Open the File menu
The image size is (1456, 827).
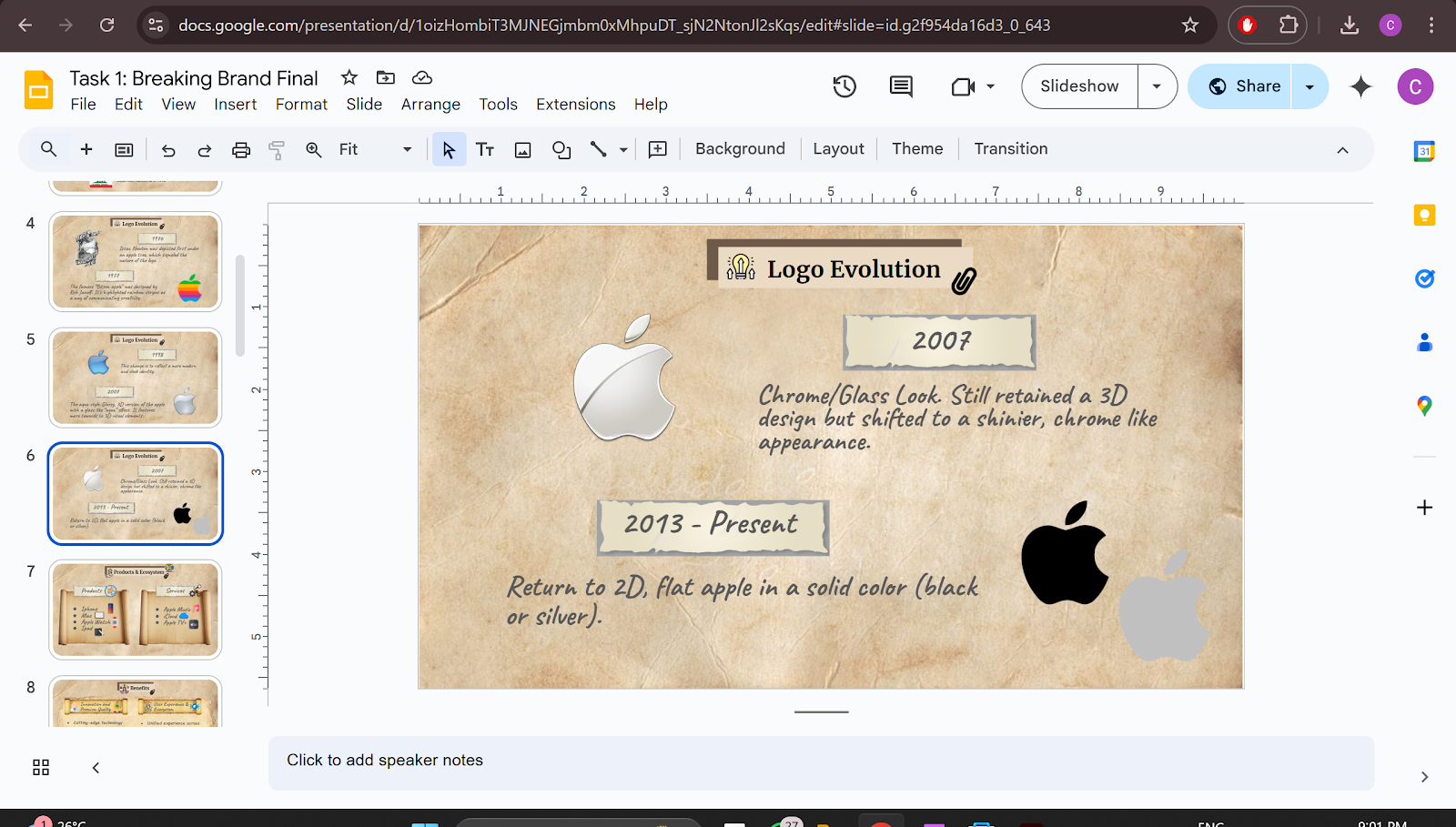click(83, 105)
